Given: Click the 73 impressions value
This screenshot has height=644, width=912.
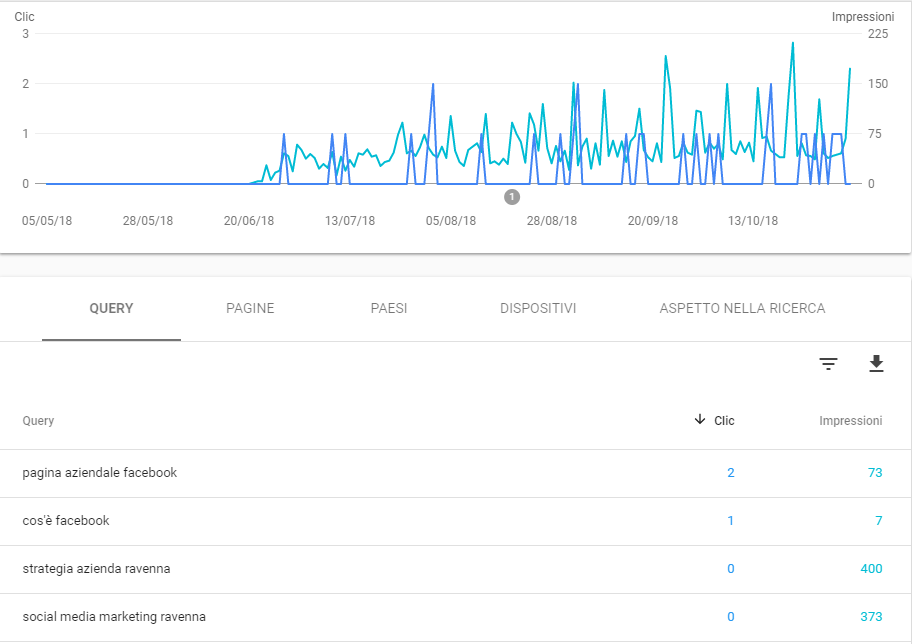Looking at the screenshot, I should click(874, 473).
